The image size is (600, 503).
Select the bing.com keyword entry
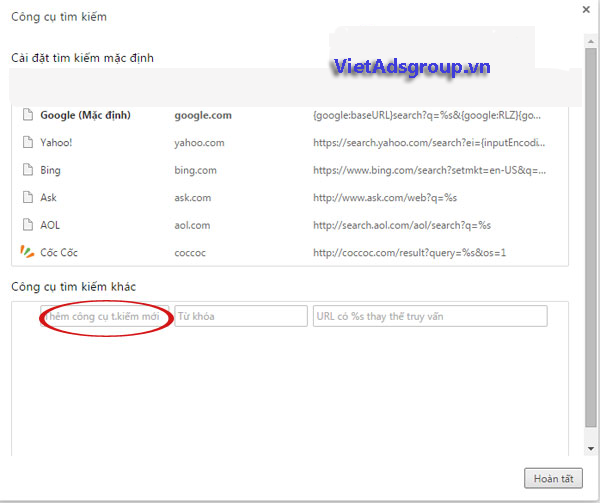click(195, 170)
